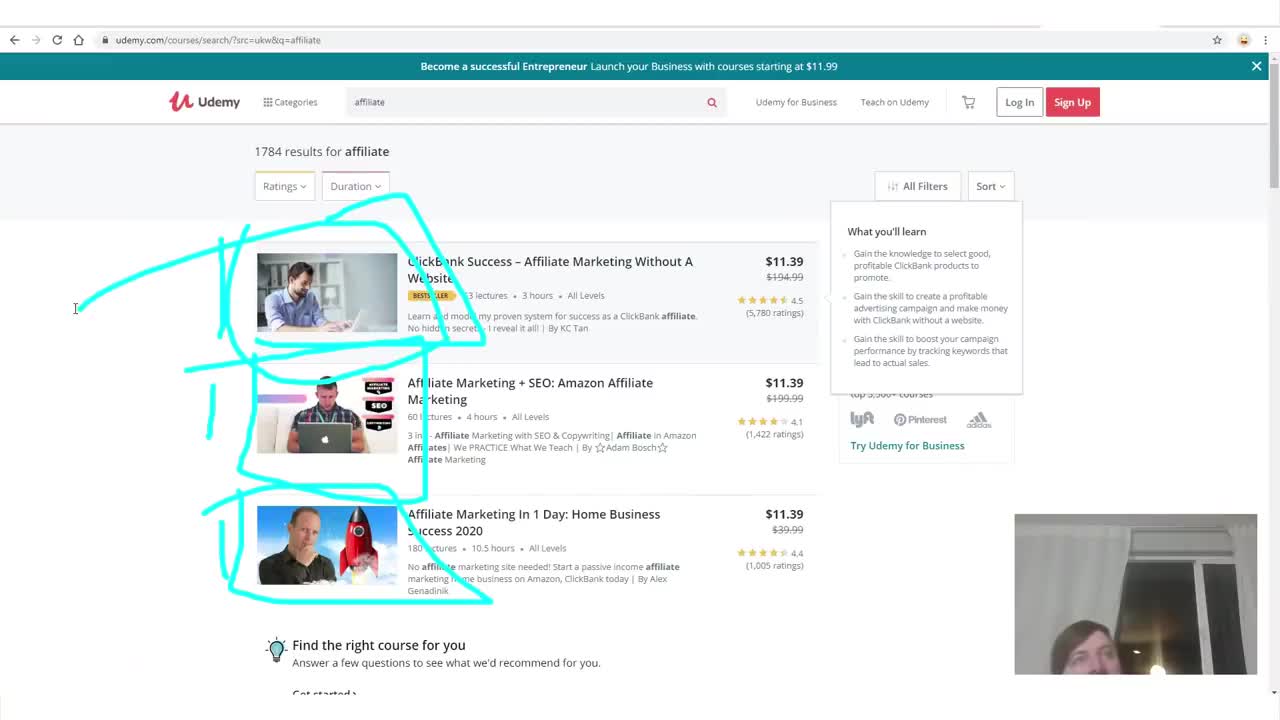Open the Categories grid menu
This screenshot has width=1280, height=720.
click(x=290, y=102)
